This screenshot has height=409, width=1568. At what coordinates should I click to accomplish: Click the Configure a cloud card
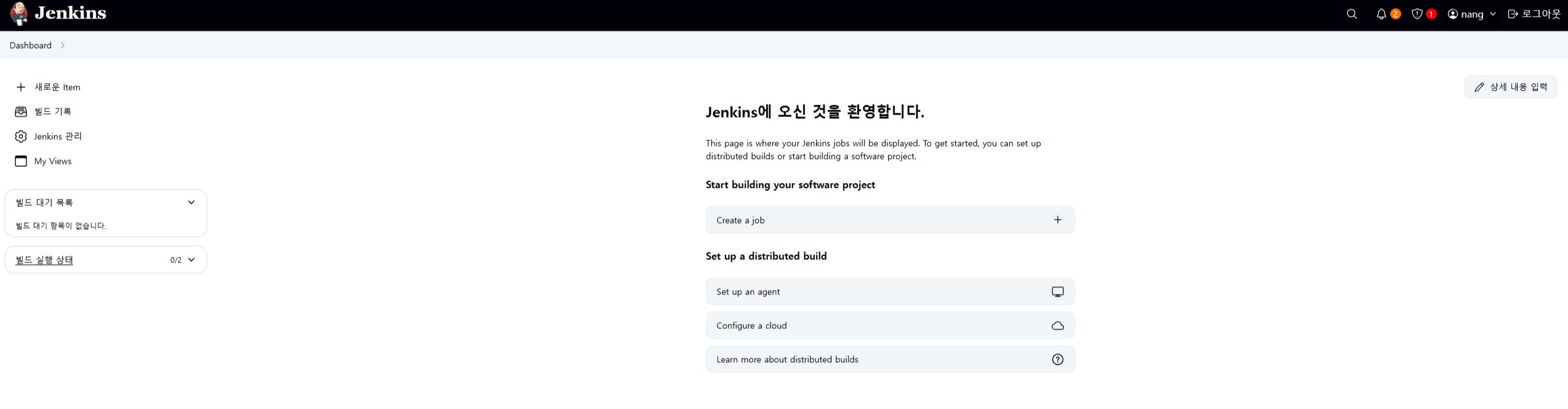[890, 326]
